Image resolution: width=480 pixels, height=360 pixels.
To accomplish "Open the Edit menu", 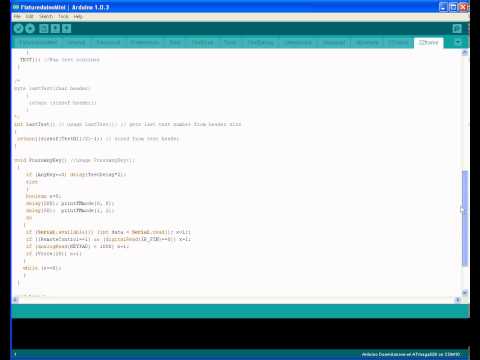I will tap(30, 16).
